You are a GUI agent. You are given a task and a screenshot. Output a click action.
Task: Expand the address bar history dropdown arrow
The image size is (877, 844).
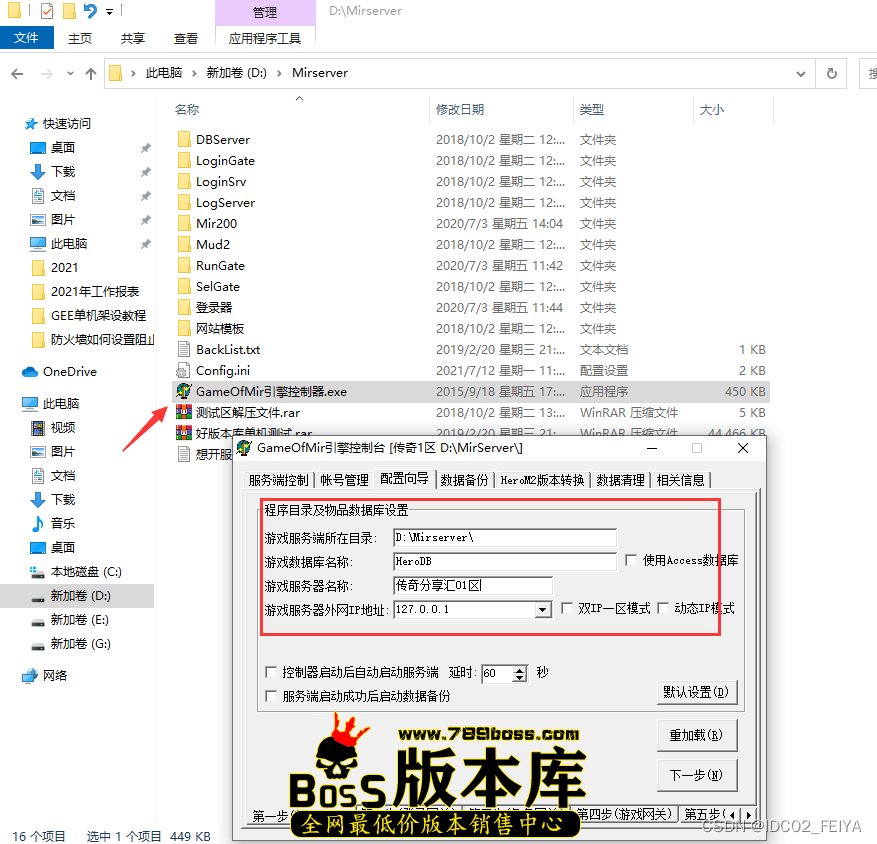(x=801, y=73)
